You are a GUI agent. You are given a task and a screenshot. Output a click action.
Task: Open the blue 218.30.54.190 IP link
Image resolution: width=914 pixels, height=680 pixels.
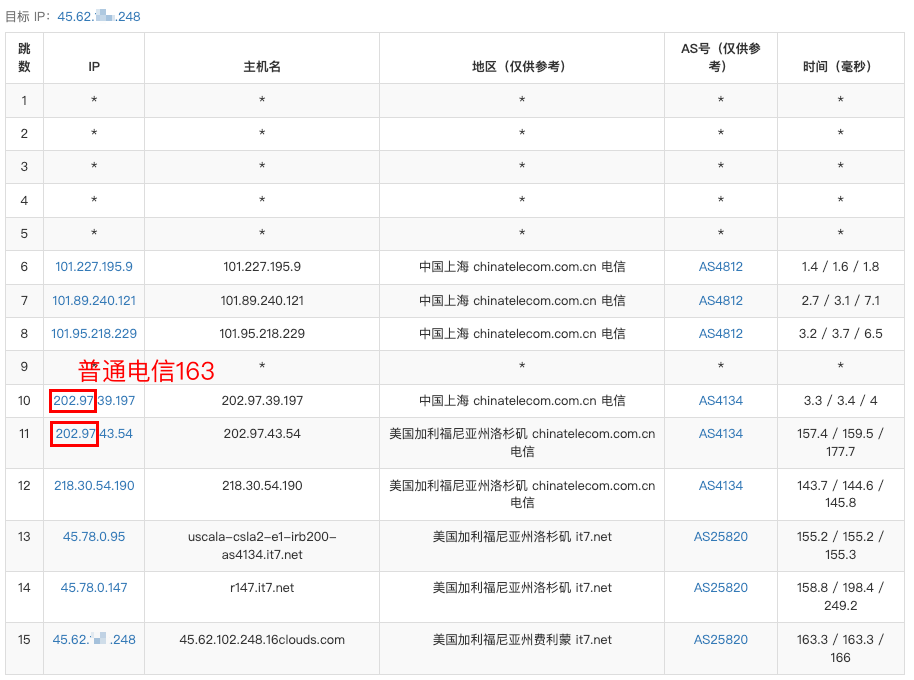94,485
